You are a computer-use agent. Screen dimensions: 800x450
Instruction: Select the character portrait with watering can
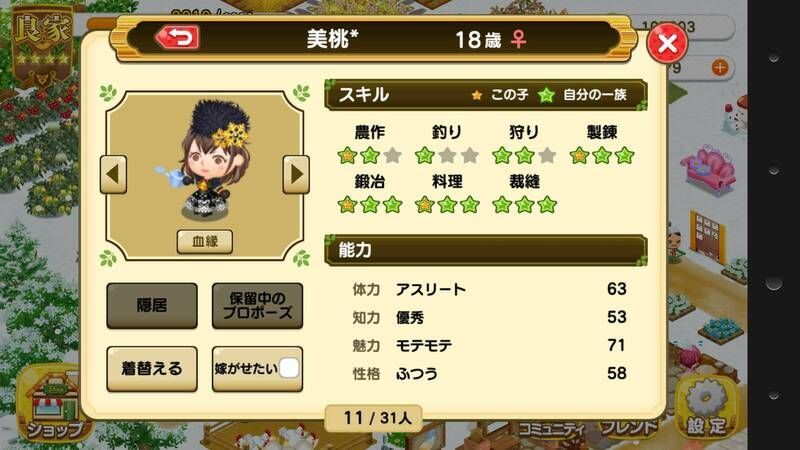click(207, 161)
